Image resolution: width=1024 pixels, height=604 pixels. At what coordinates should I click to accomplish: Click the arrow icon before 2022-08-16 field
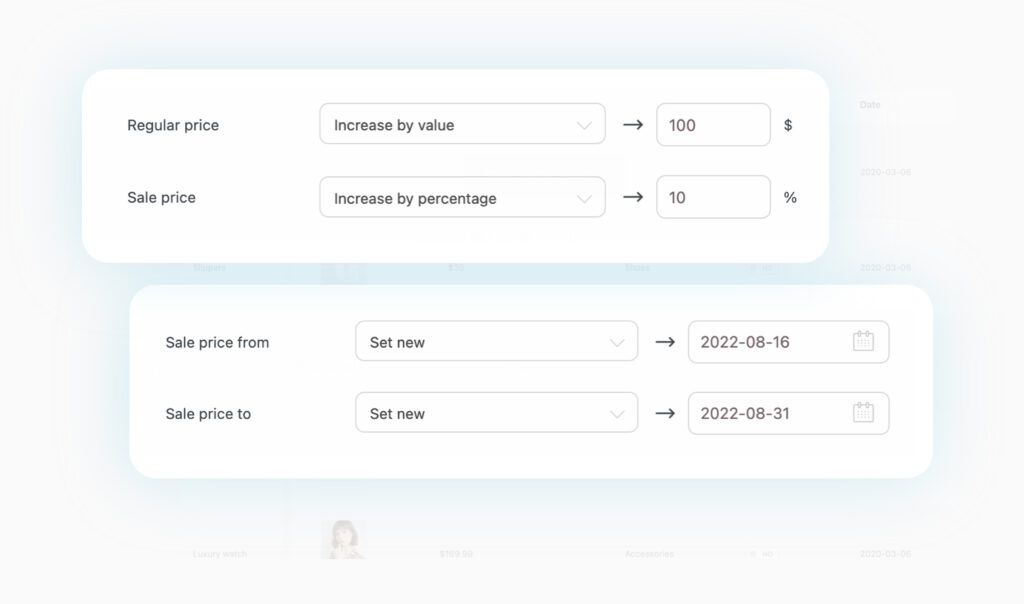[666, 341]
